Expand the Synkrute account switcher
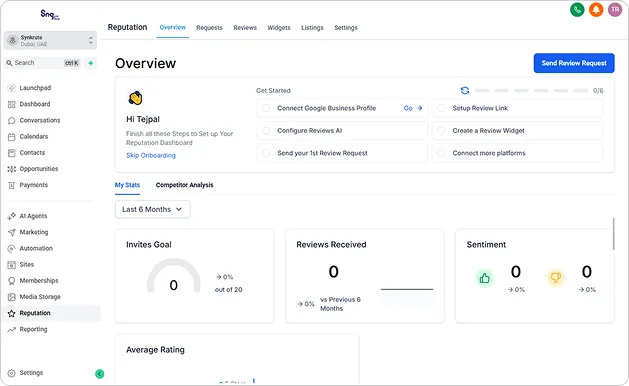This screenshot has height=386, width=629. pos(50,41)
